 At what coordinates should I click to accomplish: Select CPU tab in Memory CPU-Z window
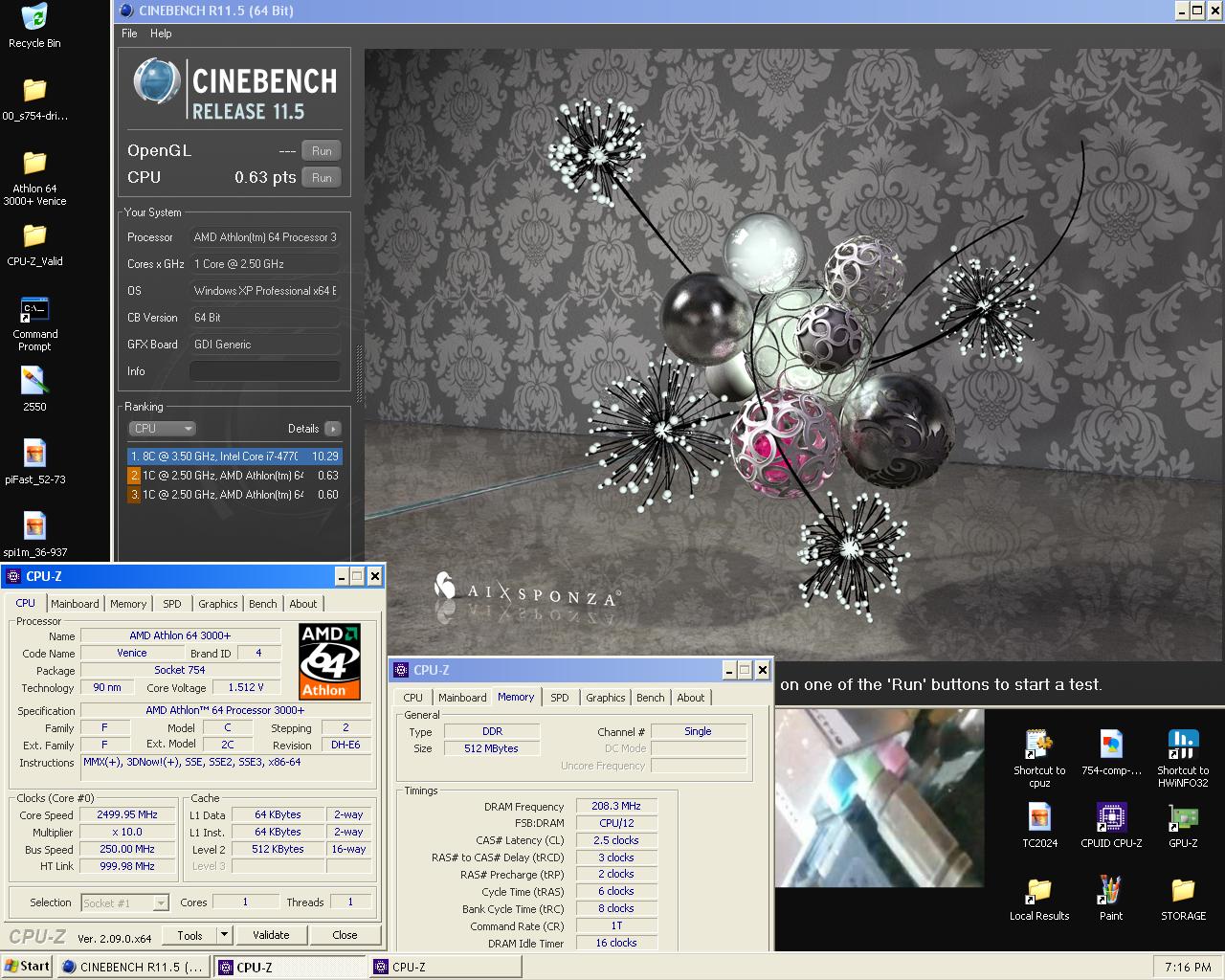(413, 698)
